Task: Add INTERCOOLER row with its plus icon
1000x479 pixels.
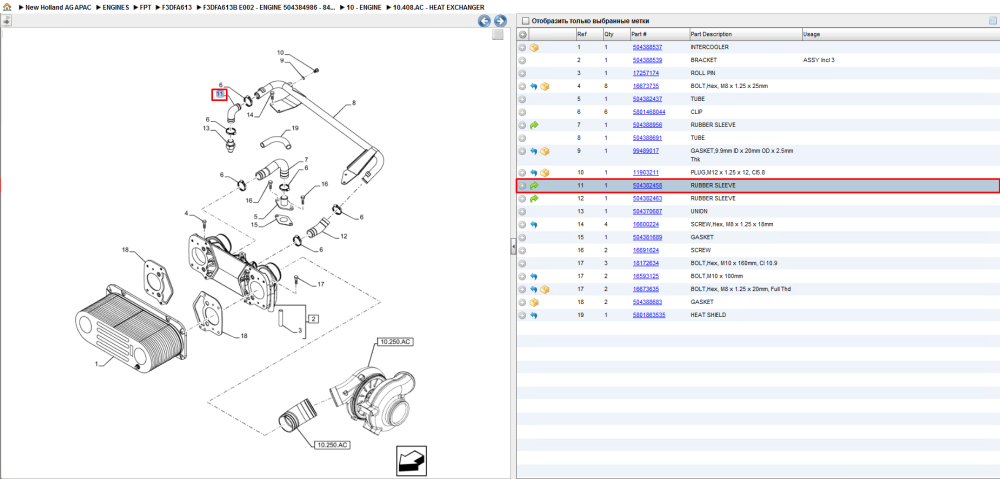Action: 522,47
